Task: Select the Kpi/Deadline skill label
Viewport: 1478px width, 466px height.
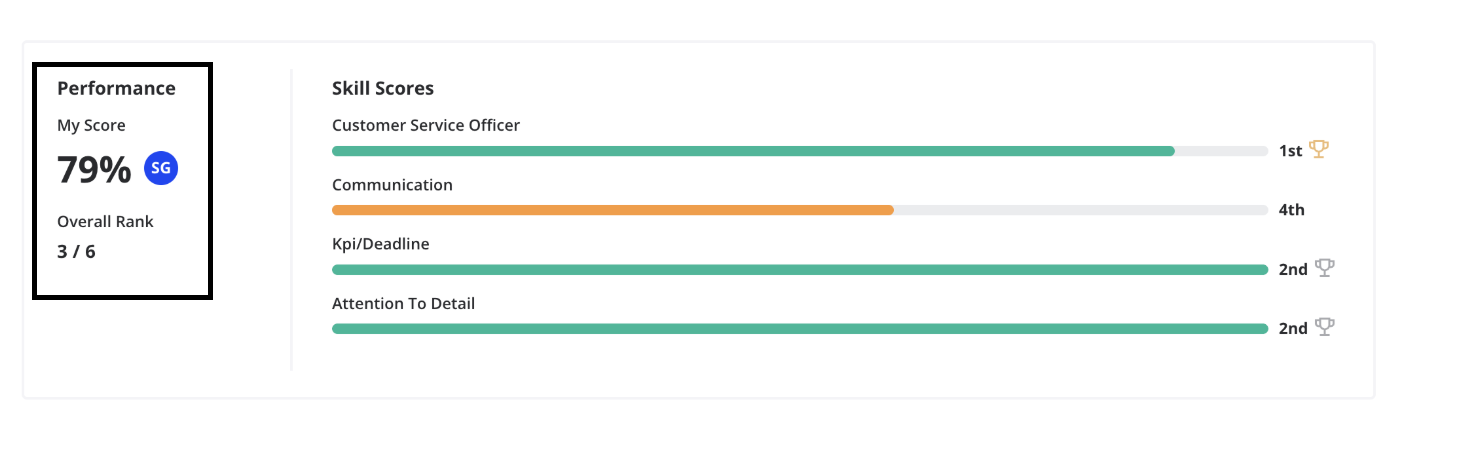Action: (x=381, y=244)
